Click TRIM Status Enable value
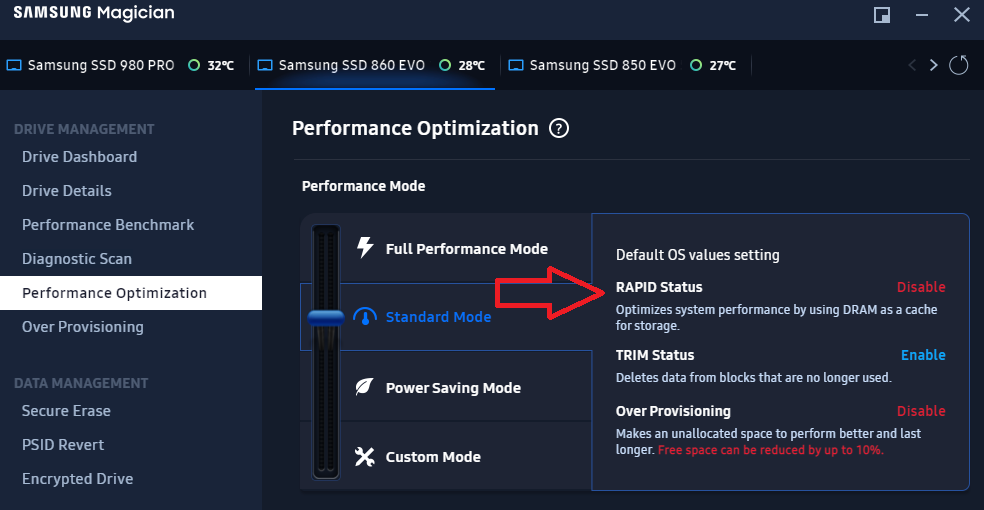Viewport: 984px width, 510px height. pyautogui.click(x=923, y=354)
